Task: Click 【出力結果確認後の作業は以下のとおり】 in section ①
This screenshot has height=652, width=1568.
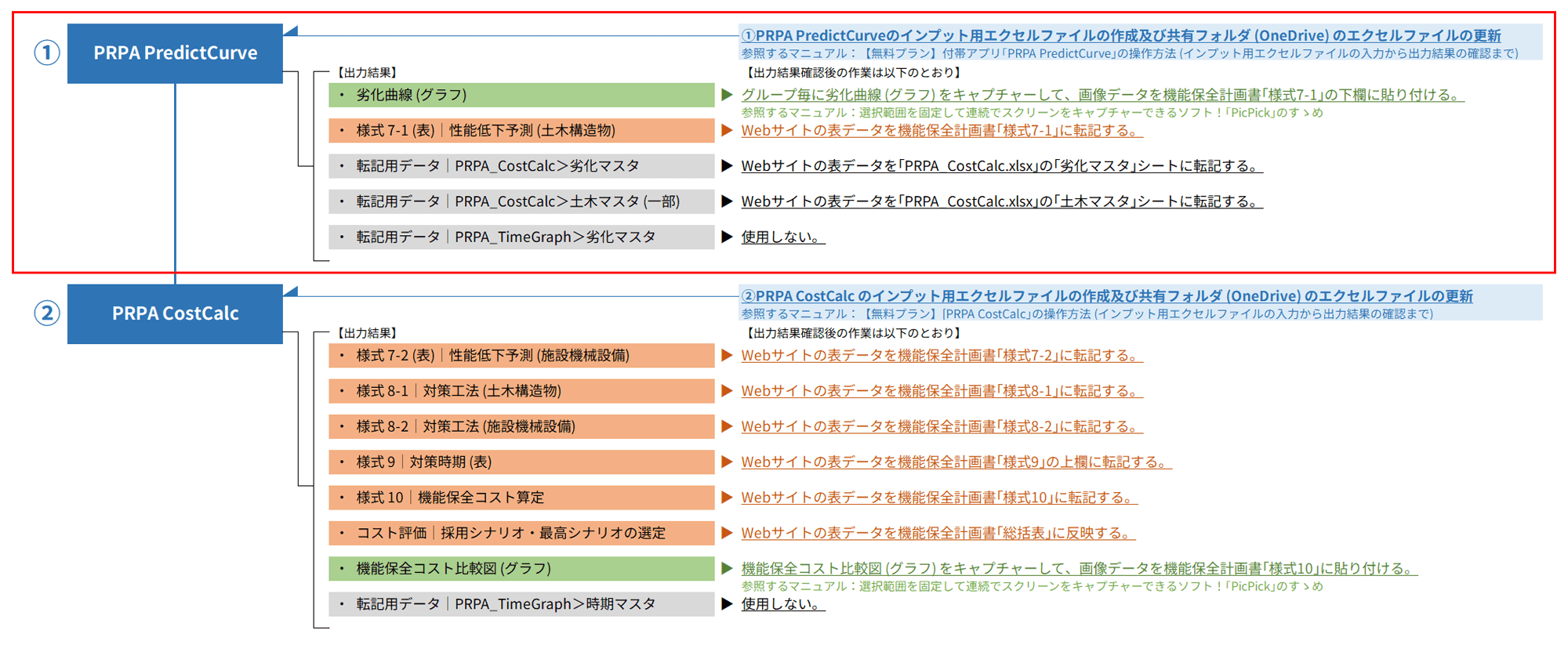Action: (x=853, y=73)
